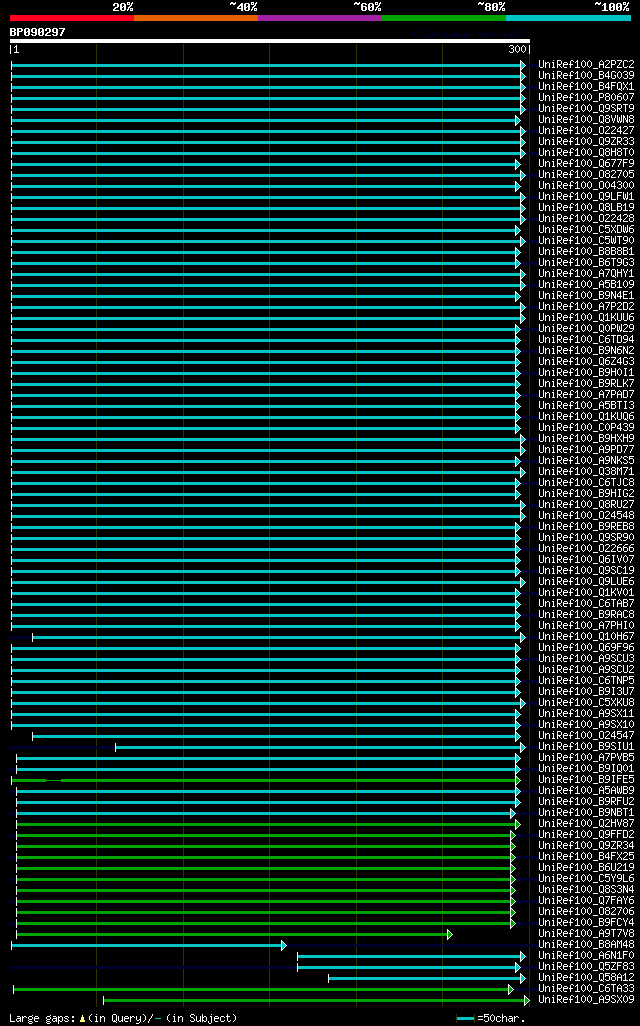Open hit UniRef100_C5XKU8
Screen dimensions: 640x1026
coord(586,702)
